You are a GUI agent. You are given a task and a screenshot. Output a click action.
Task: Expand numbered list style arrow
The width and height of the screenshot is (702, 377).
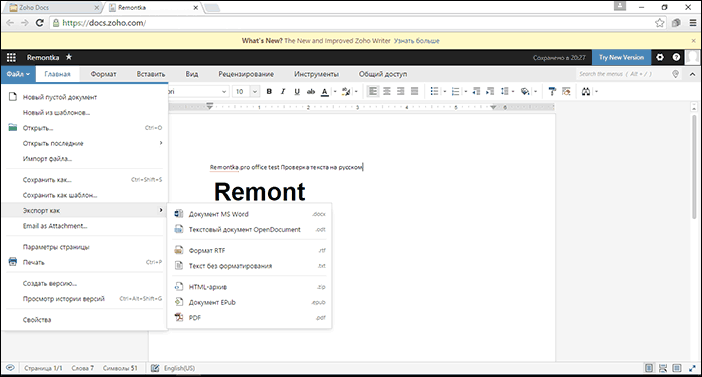pyautogui.click(x=466, y=92)
